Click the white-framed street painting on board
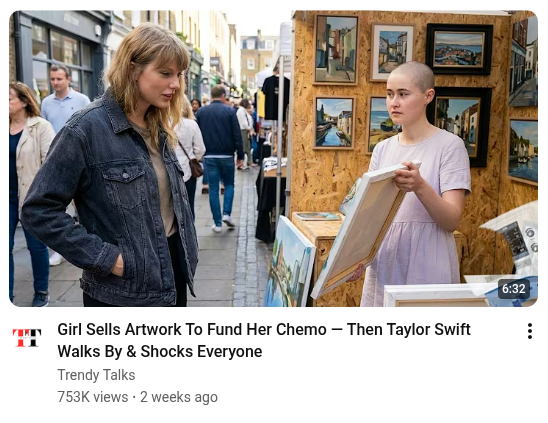 (x=392, y=52)
